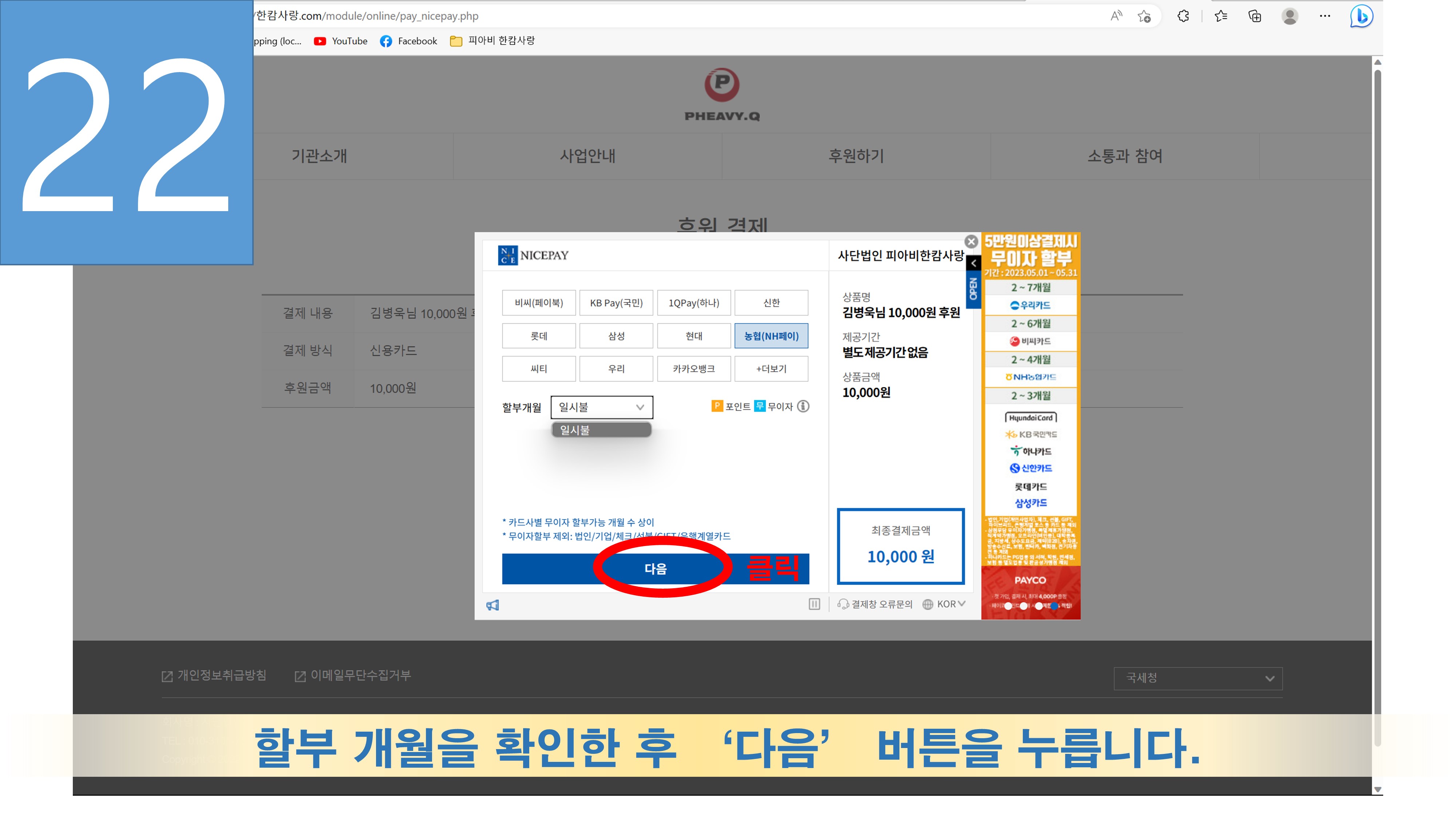Collapse the promo banner with arrow tab

click(973, 264)
